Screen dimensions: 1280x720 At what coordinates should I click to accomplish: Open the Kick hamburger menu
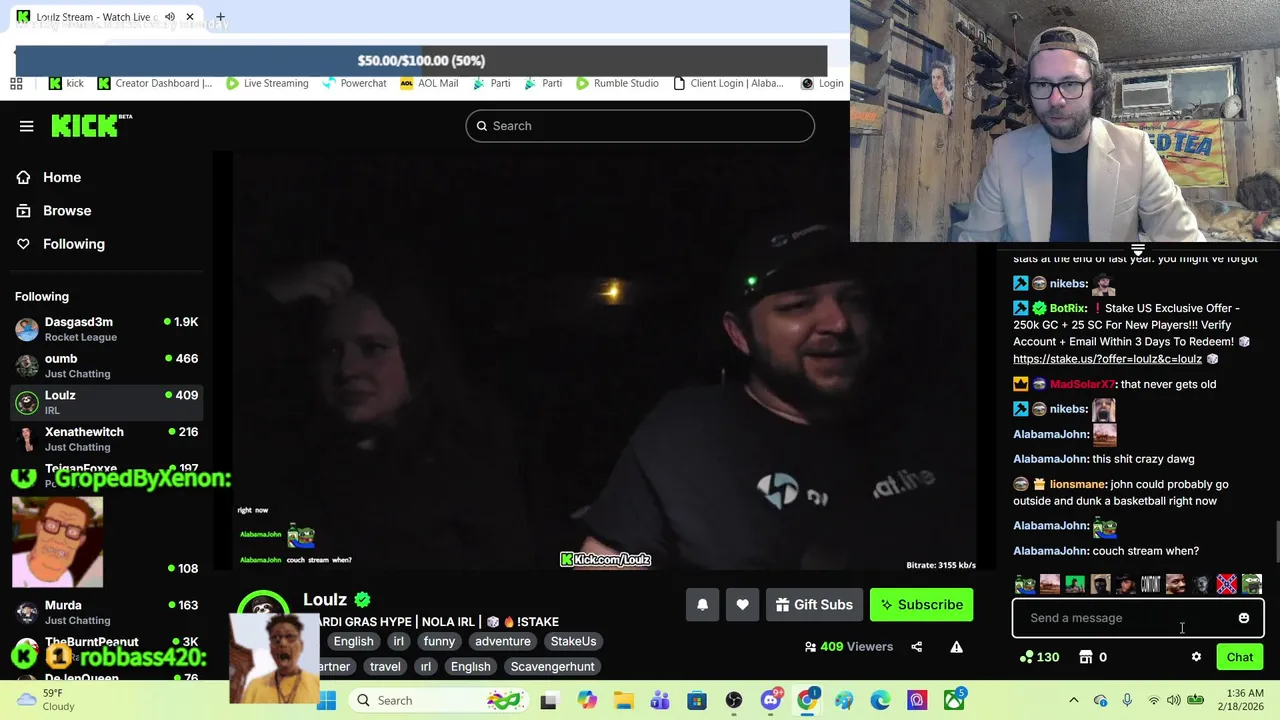coord(27,126)
